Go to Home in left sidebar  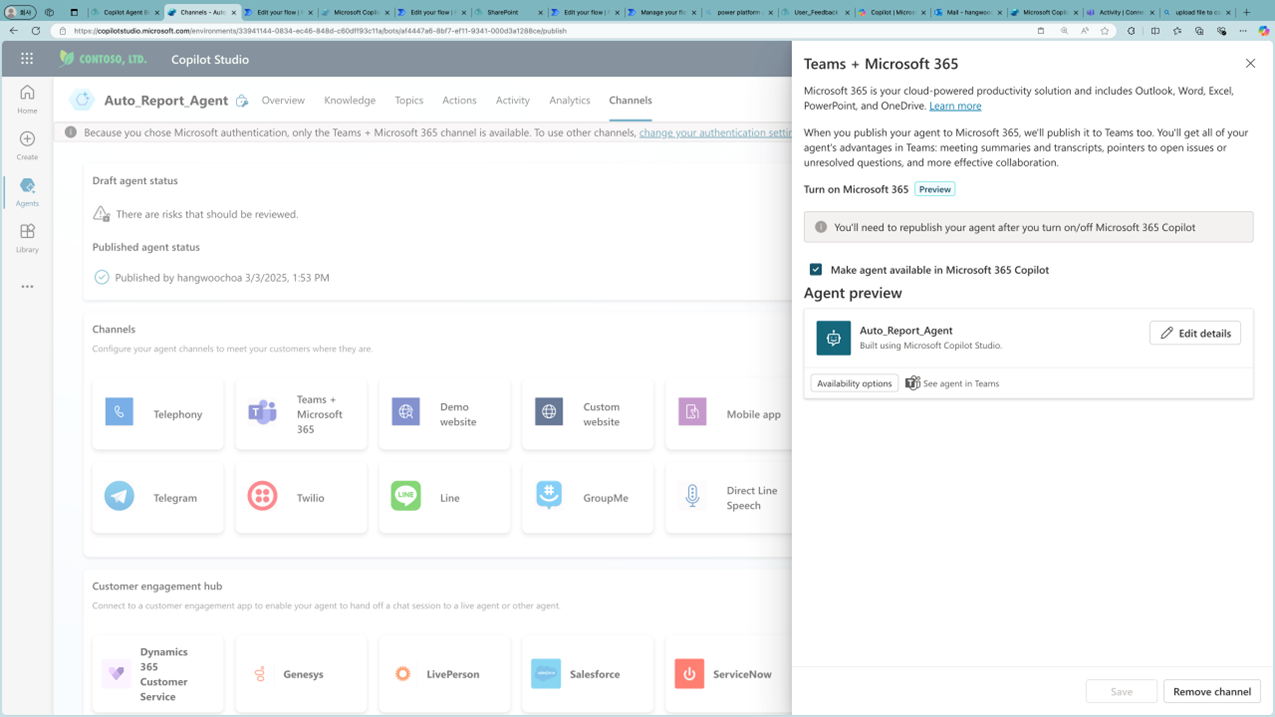(x=27, y=99)
